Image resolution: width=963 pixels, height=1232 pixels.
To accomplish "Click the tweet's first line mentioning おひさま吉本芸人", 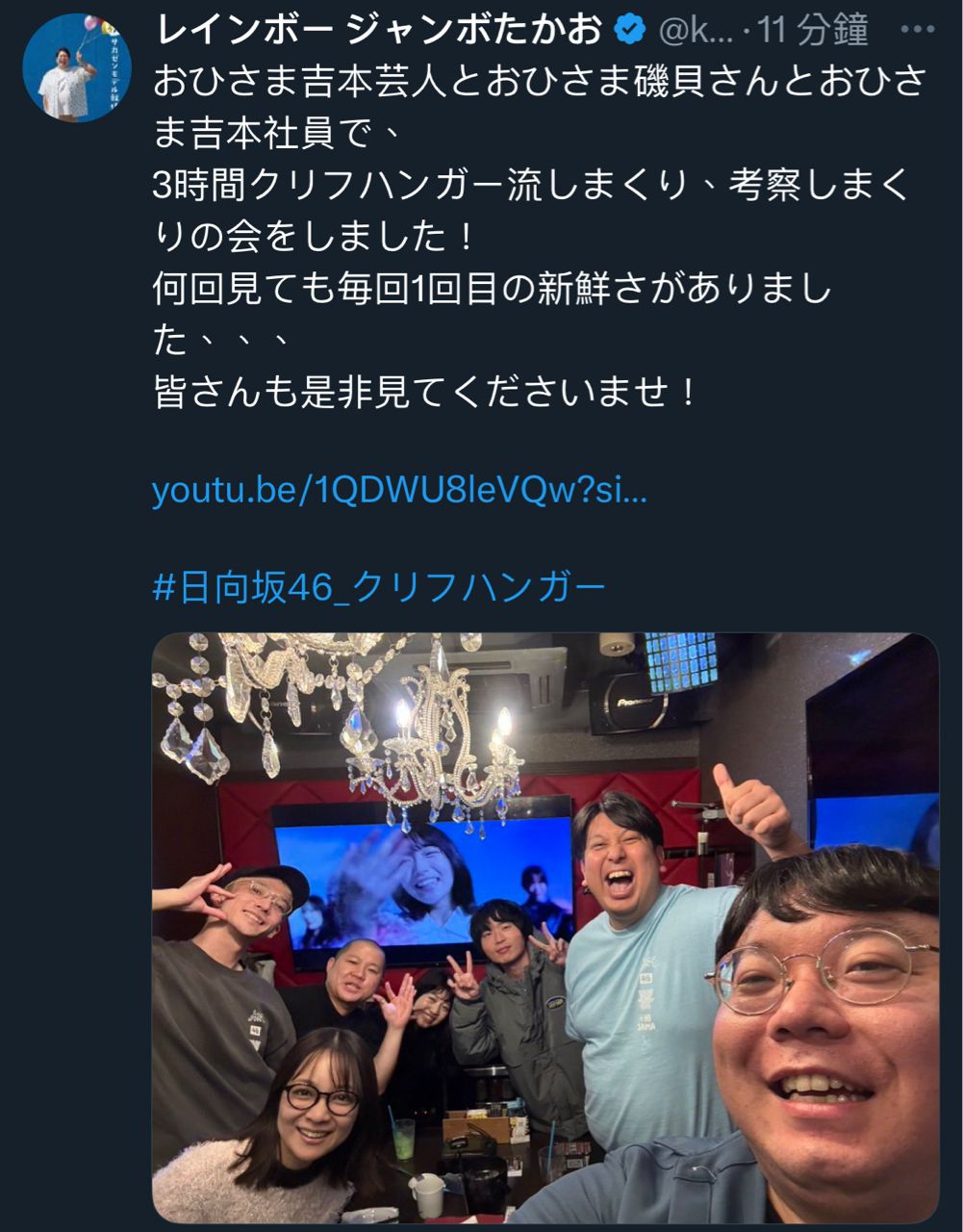I will [x=539, y=81].
